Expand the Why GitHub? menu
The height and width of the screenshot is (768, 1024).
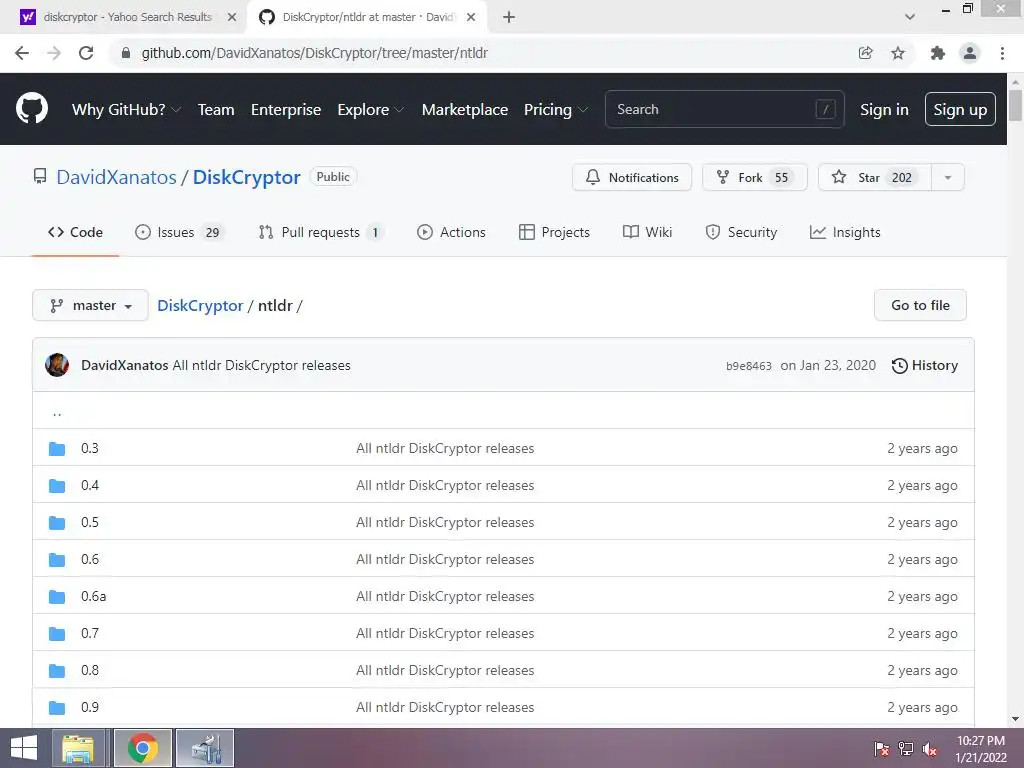pos(126,110)
